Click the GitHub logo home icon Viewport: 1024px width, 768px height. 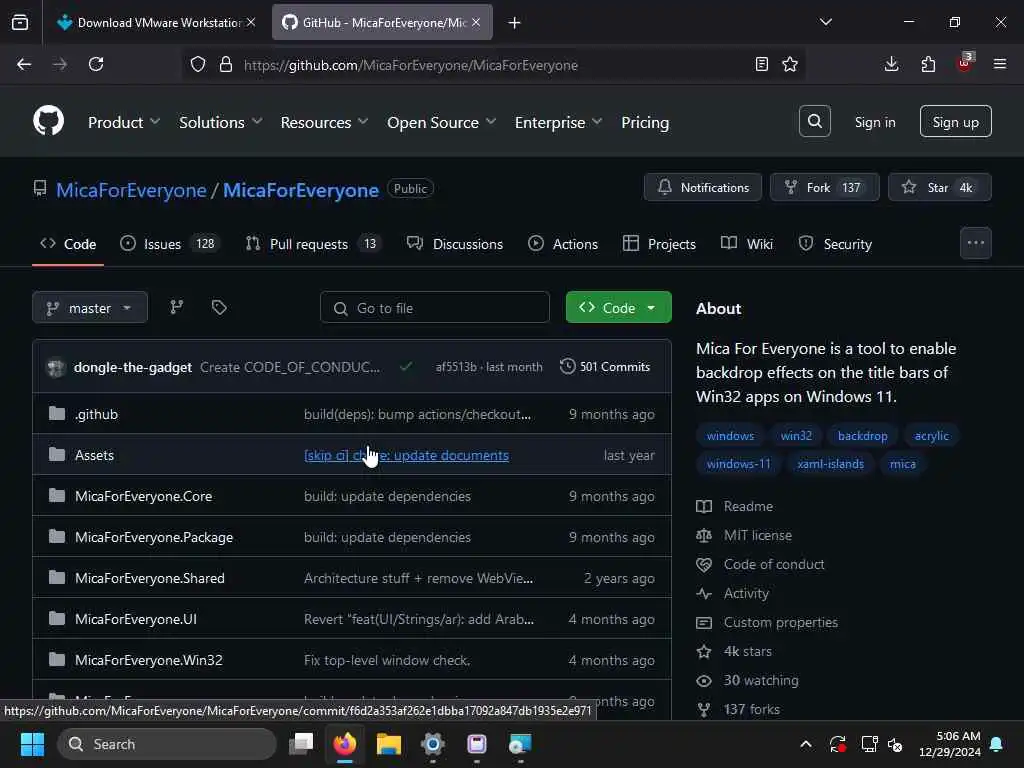point(48,121)
